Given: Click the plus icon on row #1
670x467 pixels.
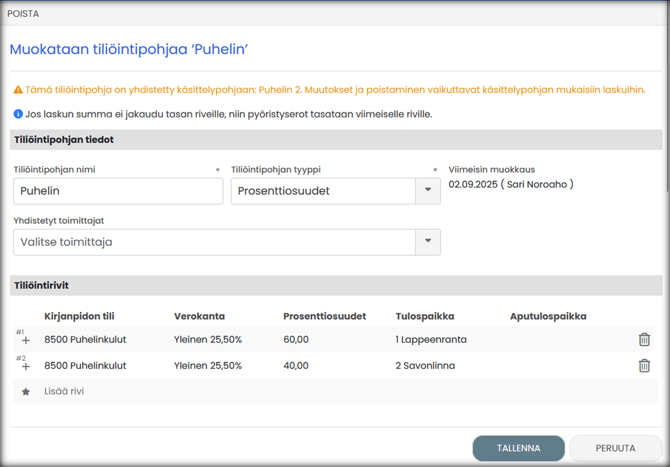Looking at the screenshot, I should tap(26, 342).
